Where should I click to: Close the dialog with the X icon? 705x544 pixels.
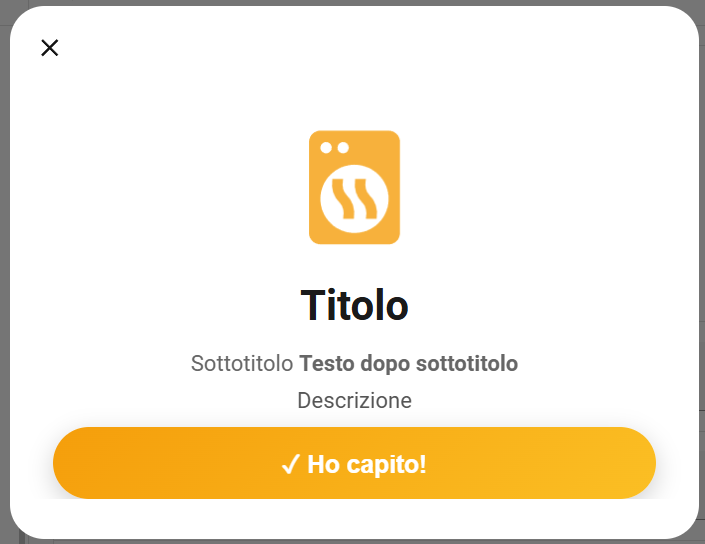49,48
